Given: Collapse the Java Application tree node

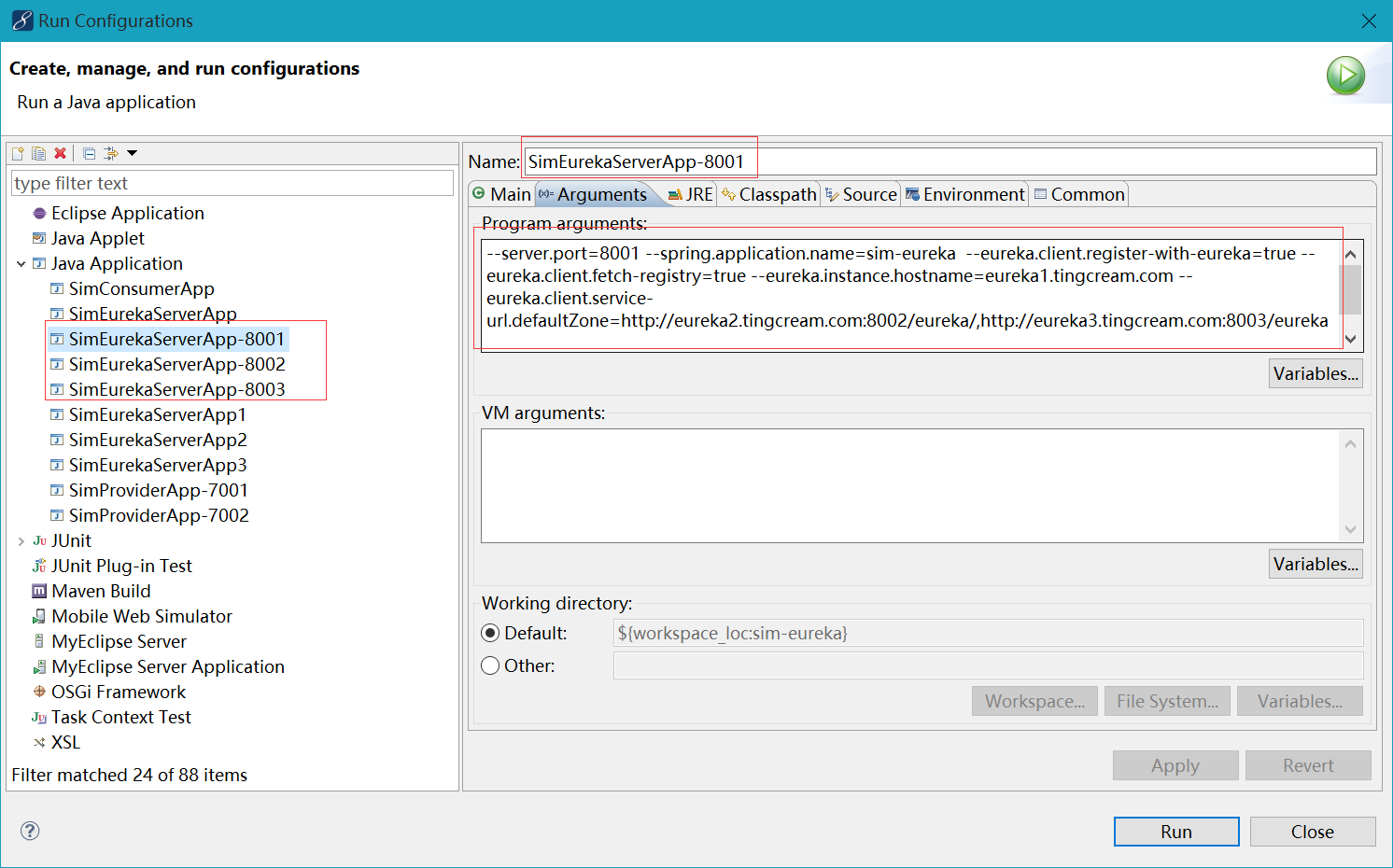Looking at the screenshot, I should point(21,264).
